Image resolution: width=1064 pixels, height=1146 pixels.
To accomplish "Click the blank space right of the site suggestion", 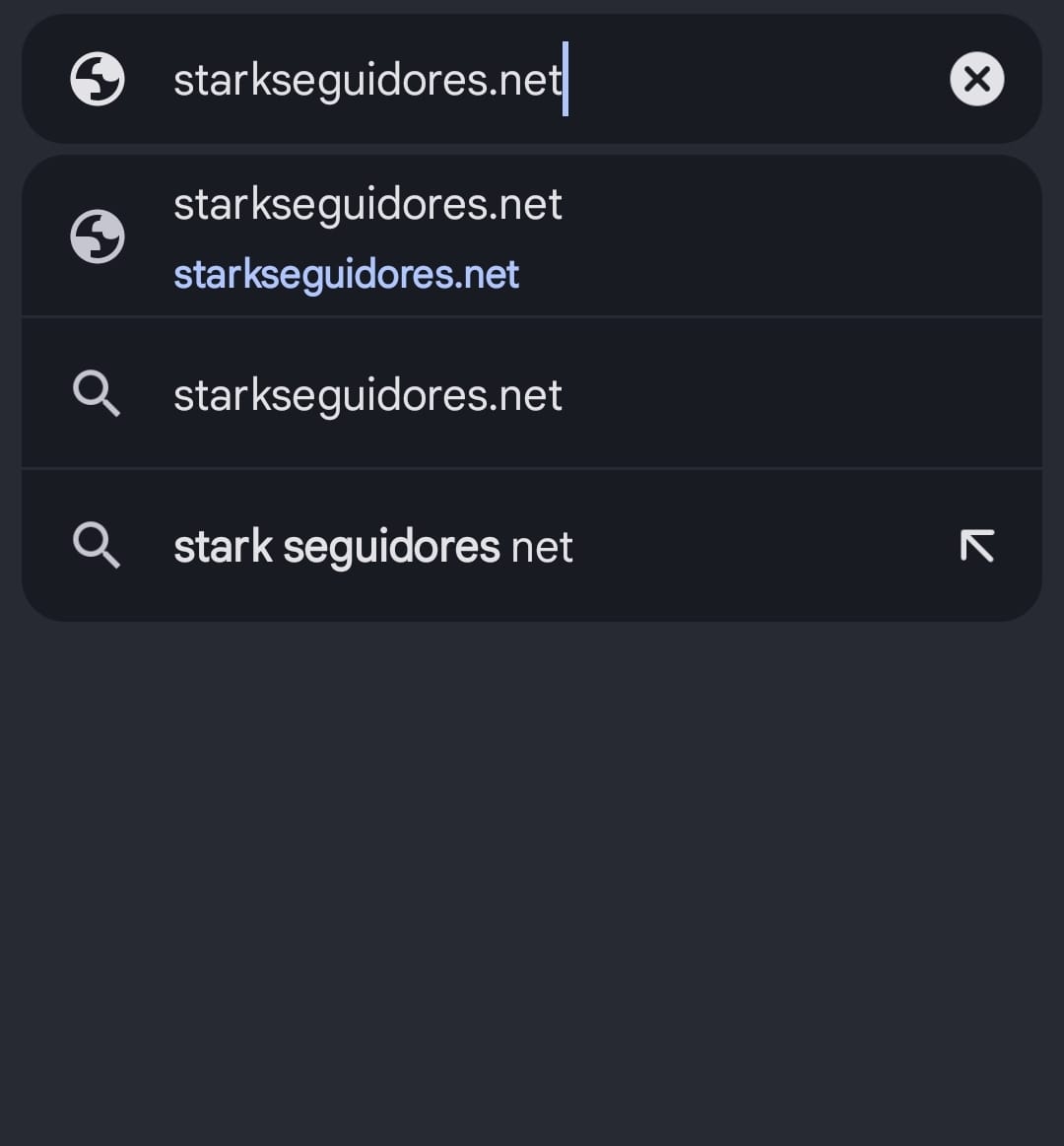I will (x=788, y=236).
